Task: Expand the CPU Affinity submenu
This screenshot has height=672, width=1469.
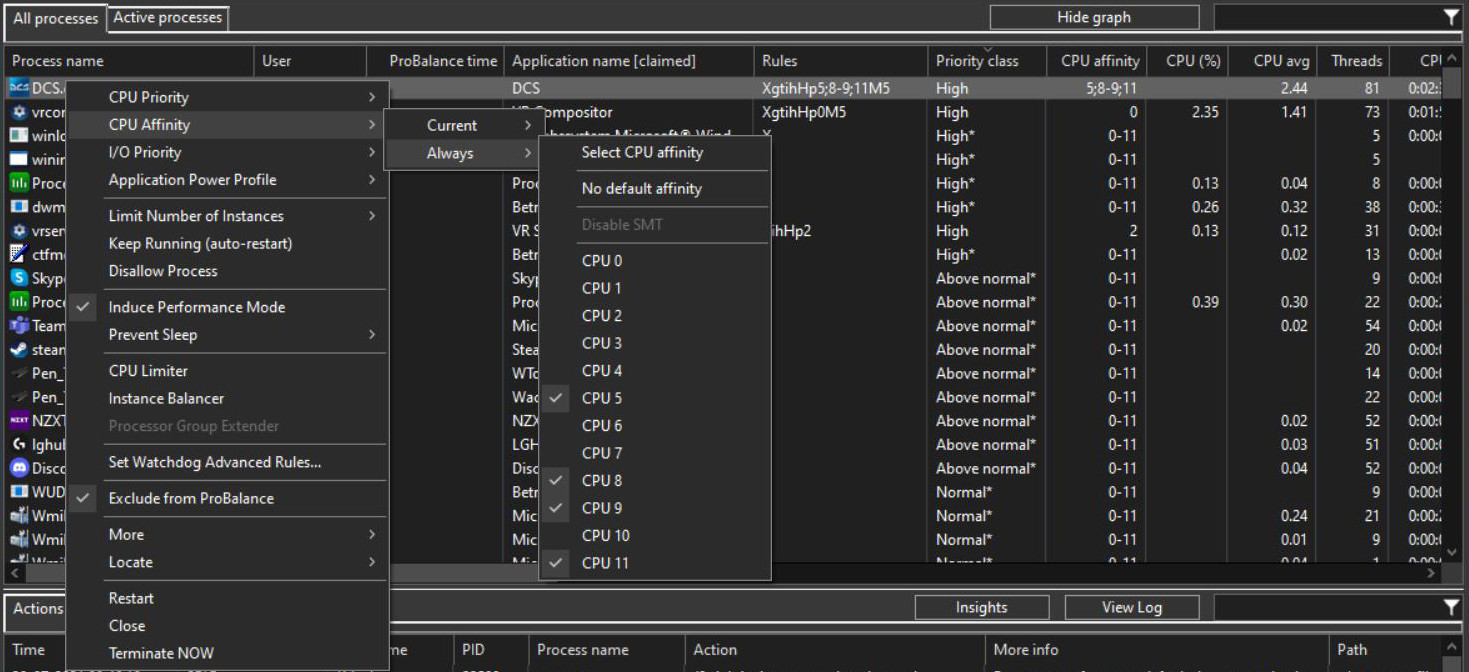Action: [x=227, y=125]
